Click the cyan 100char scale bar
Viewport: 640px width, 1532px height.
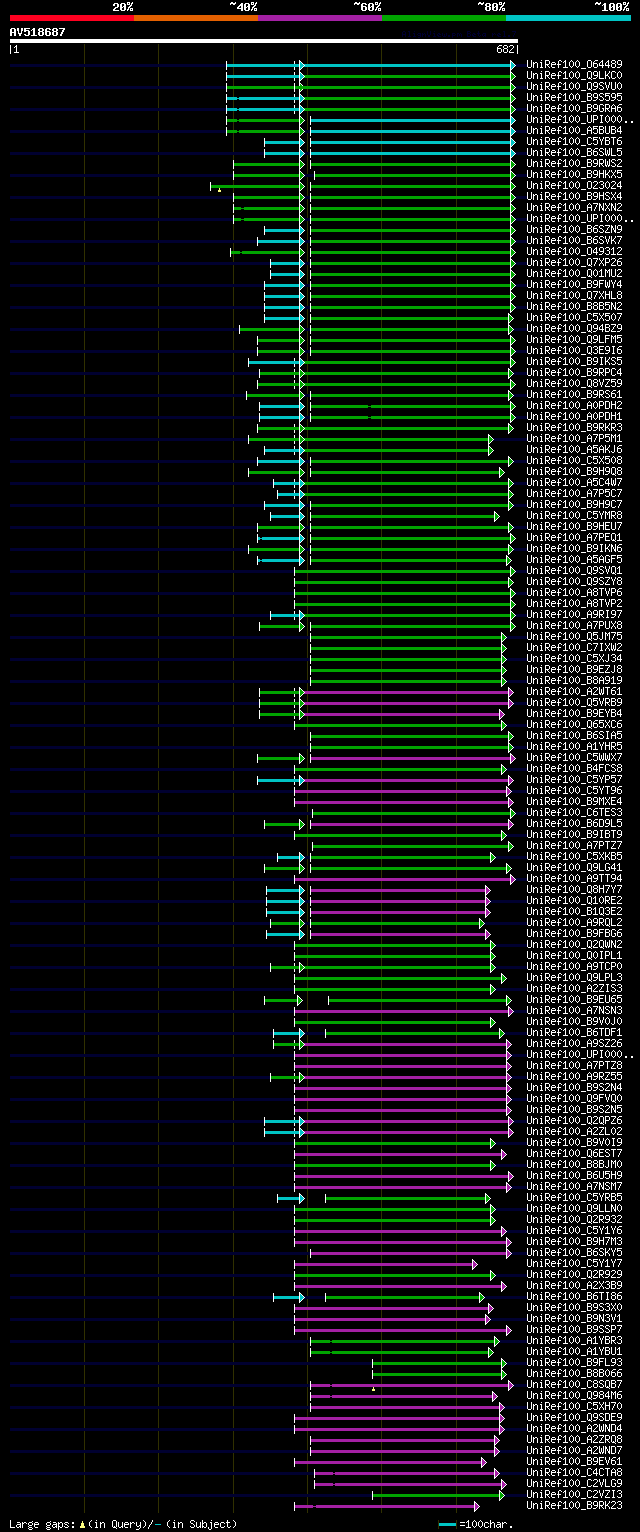[x=448, y=1524]
